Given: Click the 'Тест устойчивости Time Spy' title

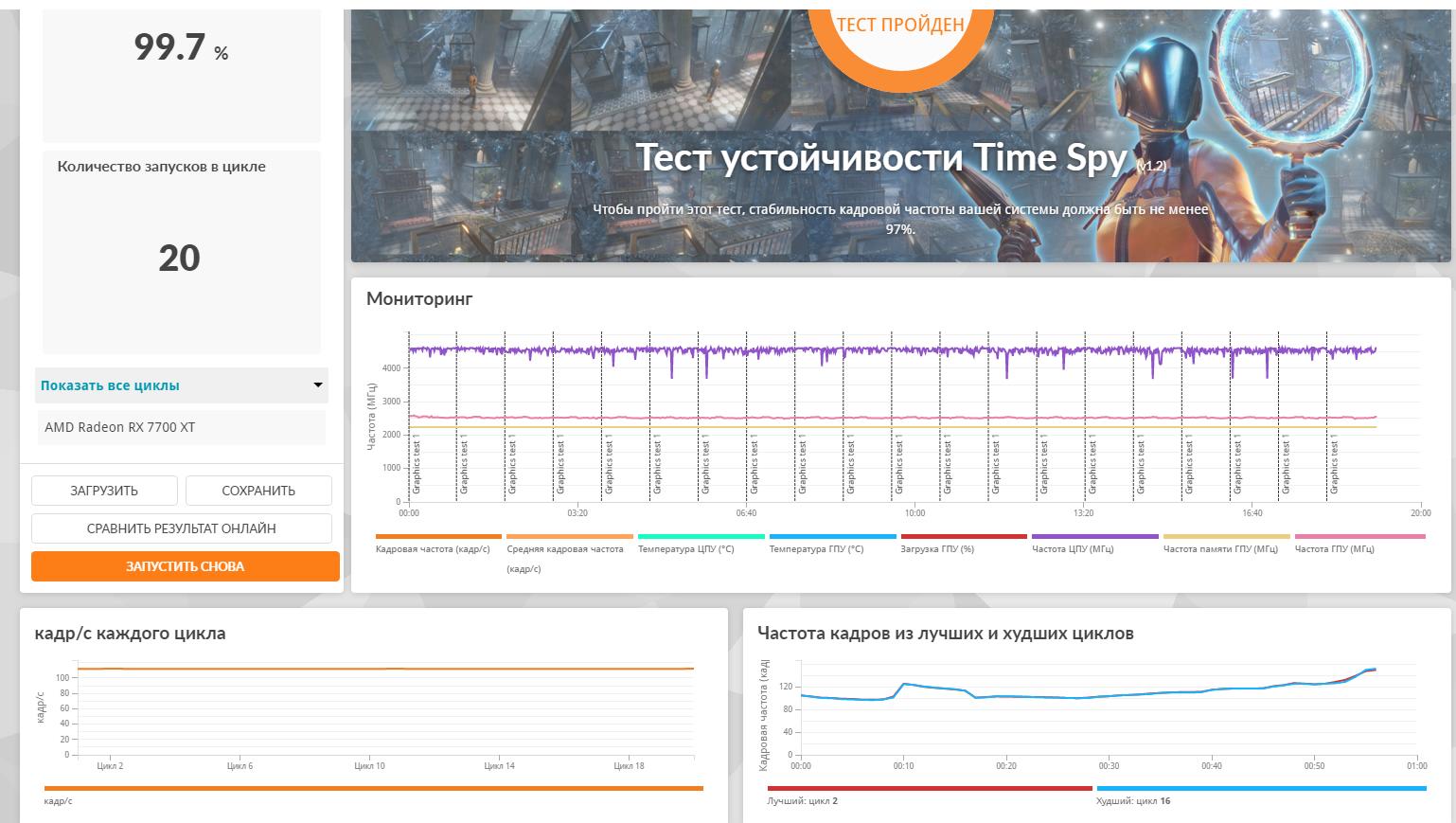Looking at the screenshot, I should point(881,157).
